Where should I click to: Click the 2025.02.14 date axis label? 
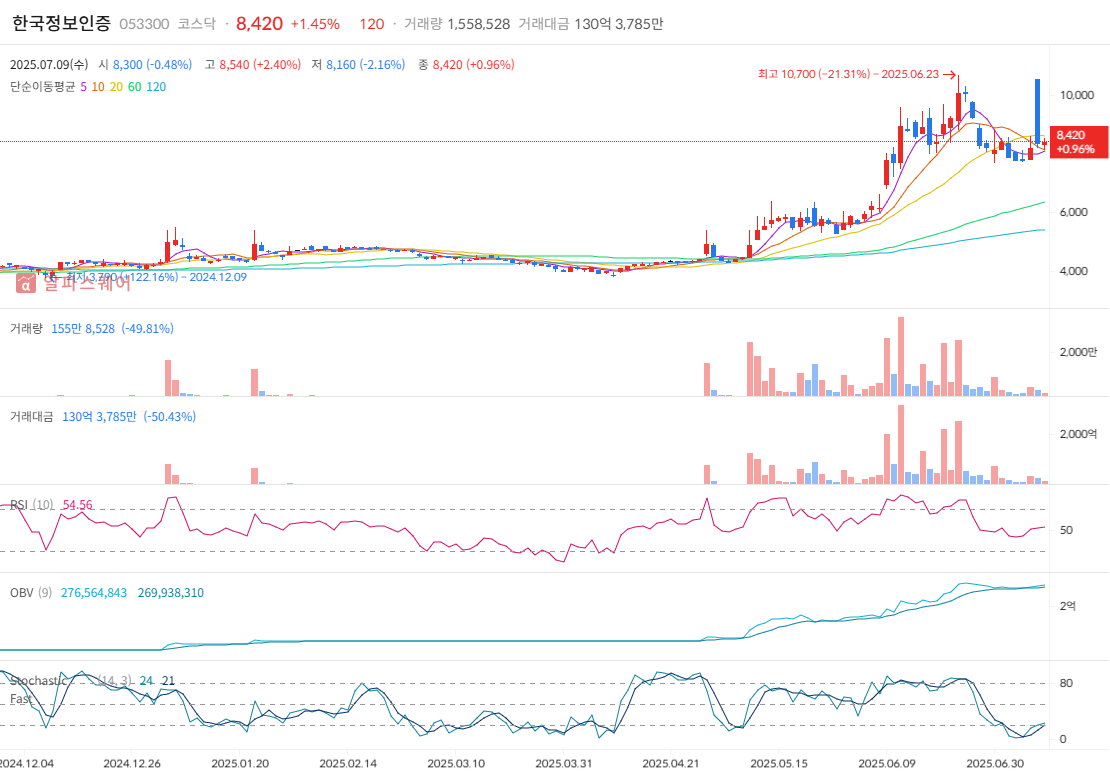coord(348,764)
